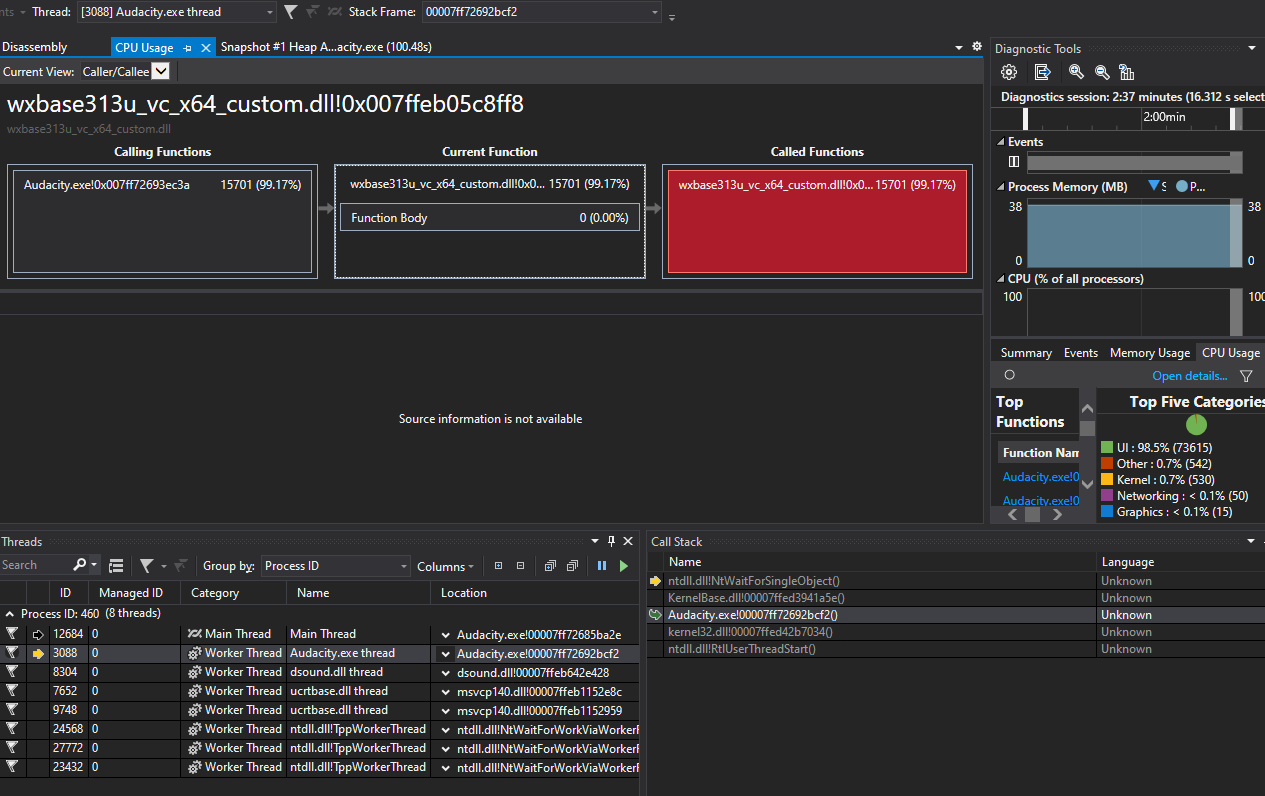
Task: Flag the msvcp140.dll worker thread
Action: (12, 690)
